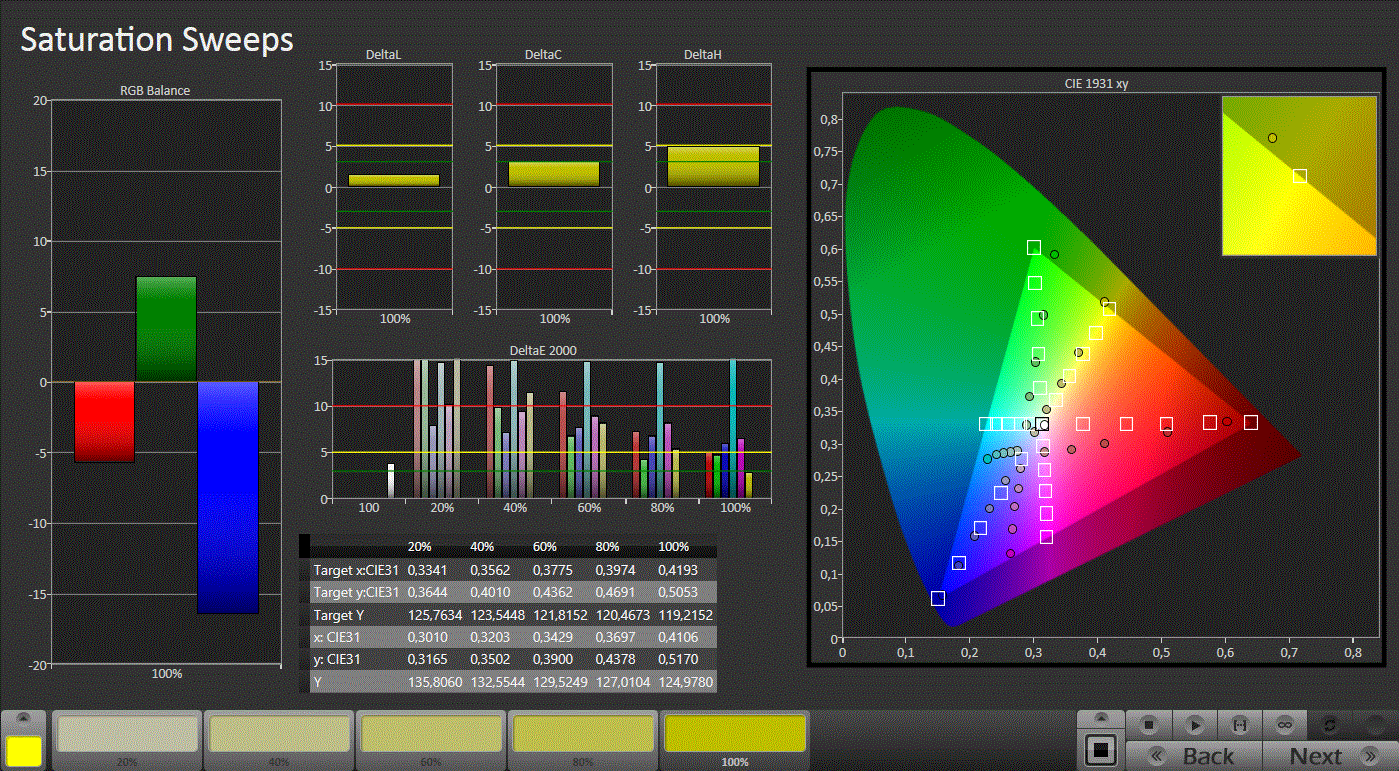Go Back to the previous page
This screenshot has height=771, width=1399.
point(1194,756)
